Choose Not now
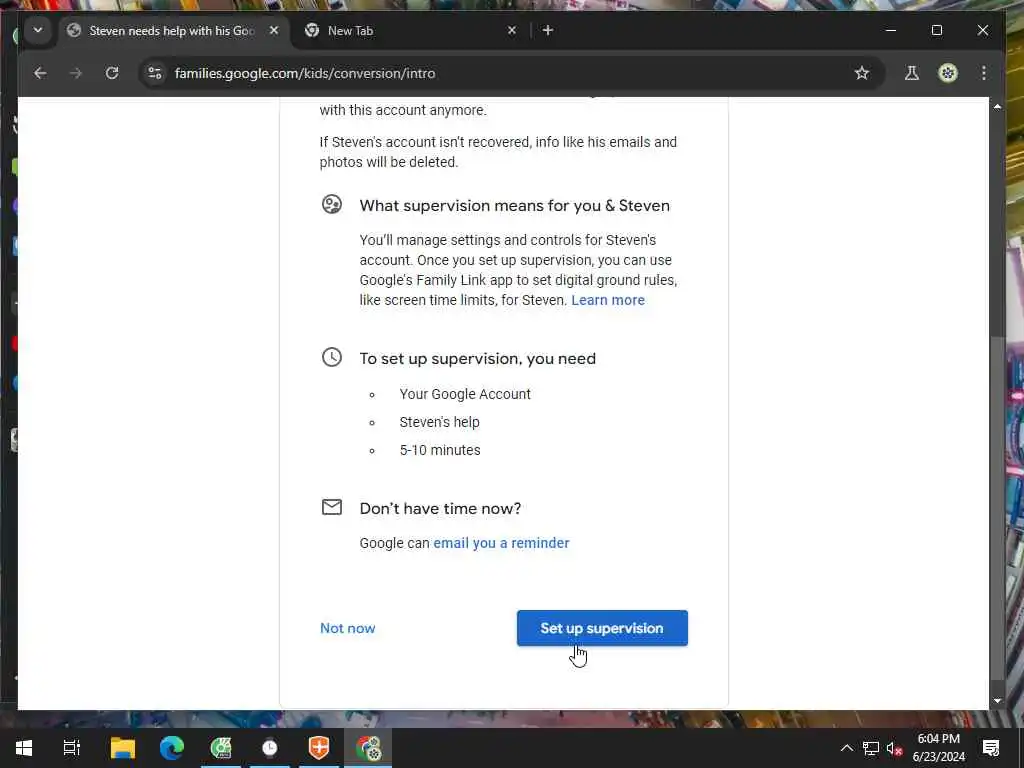This screenshot has height=768, width=1024. coord(347,628)
